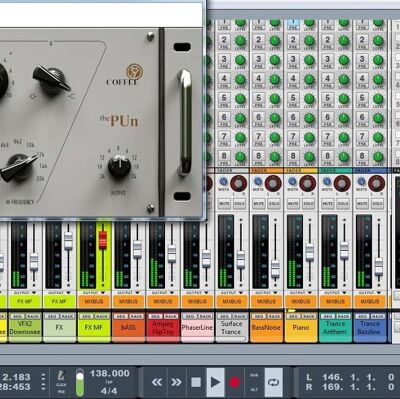
Task: Solo the Surface Trance channel
Action: pos(240,203)
